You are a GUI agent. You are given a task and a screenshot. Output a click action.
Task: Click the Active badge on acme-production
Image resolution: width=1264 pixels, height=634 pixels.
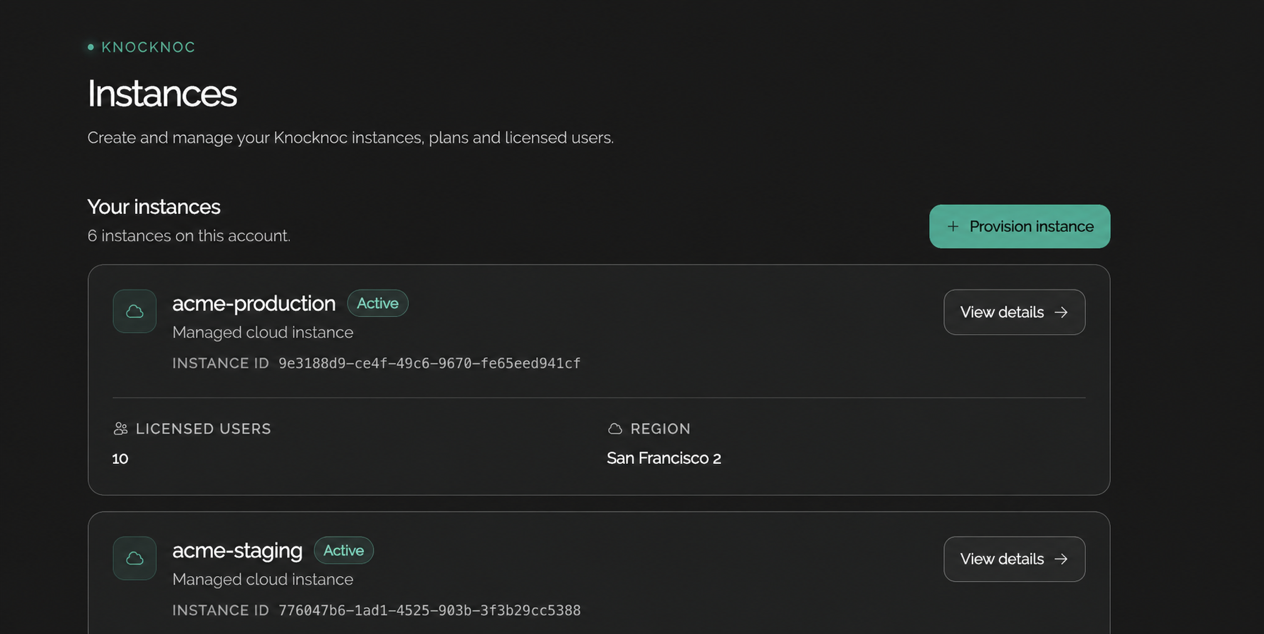click(378, 303)
